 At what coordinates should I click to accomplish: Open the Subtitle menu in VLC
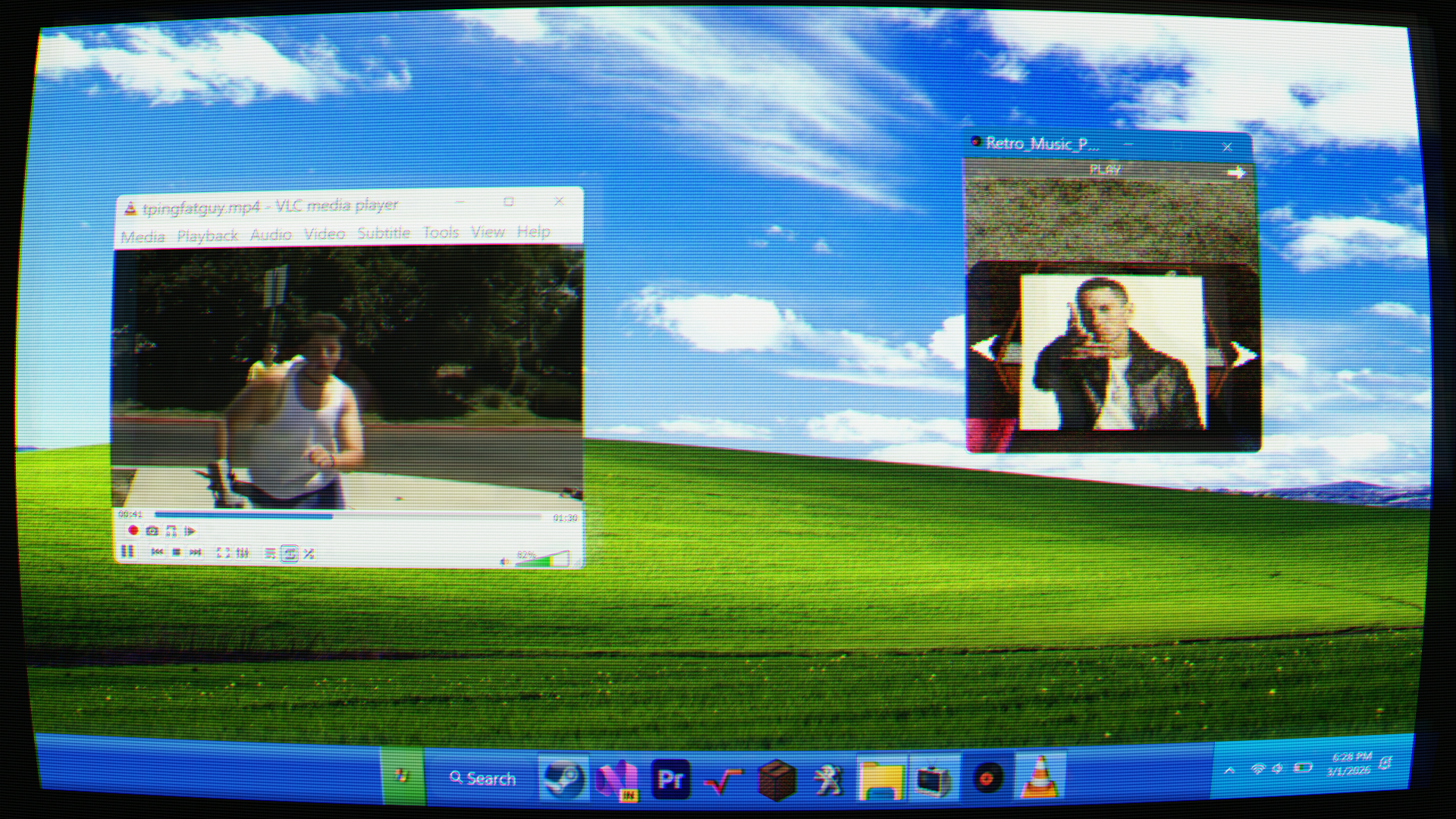coord(384,234)
